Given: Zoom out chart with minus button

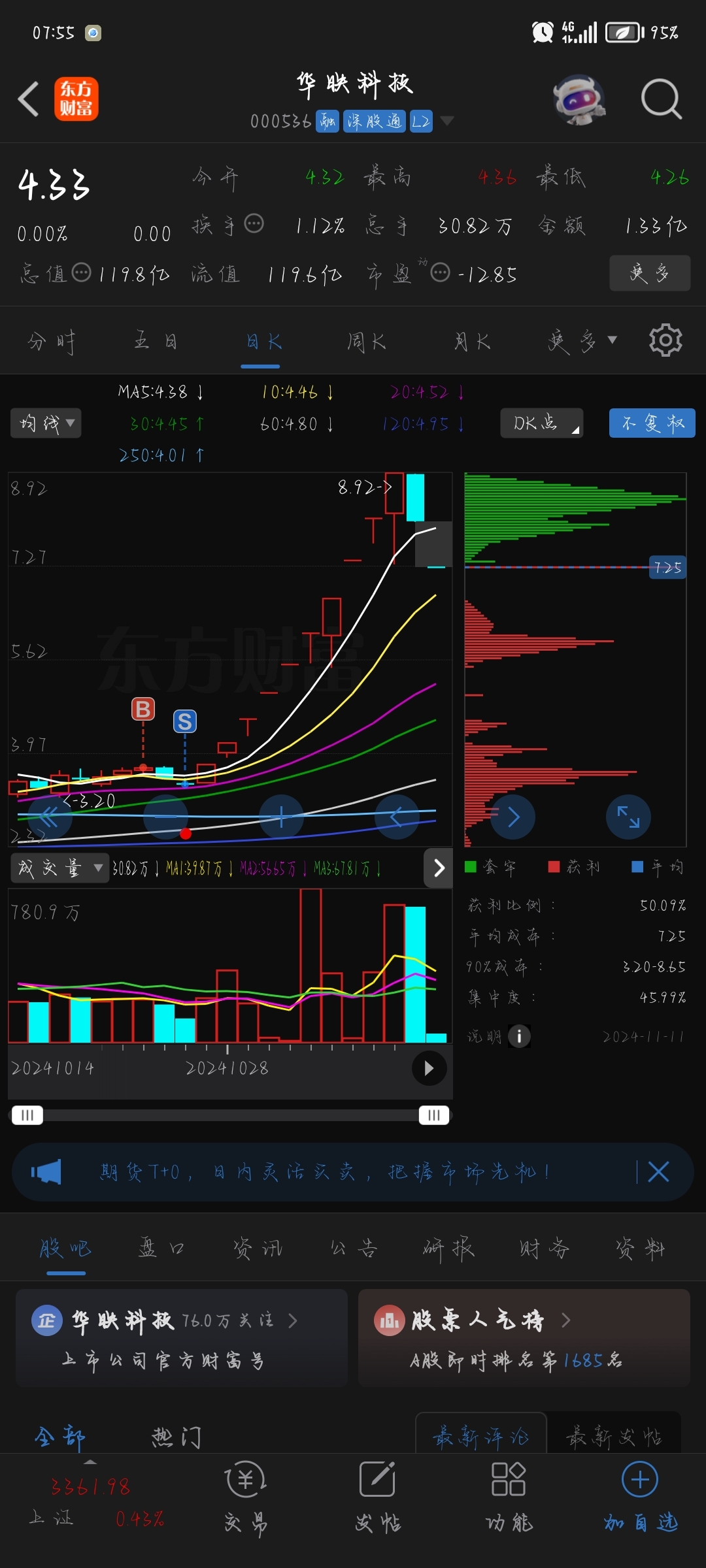Looking at the screenshot, I should point(165,817).
